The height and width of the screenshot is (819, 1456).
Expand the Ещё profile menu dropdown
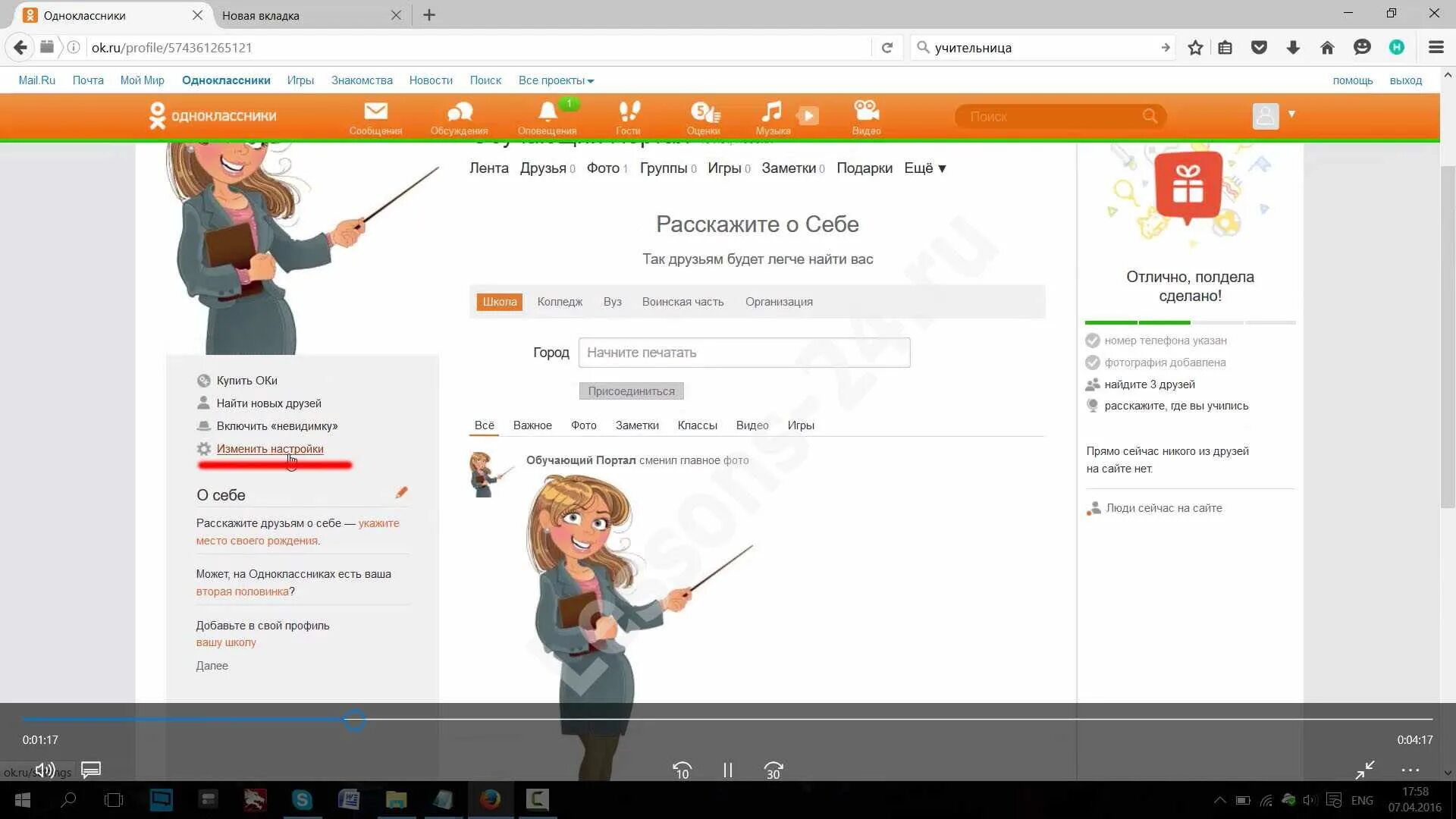click(924, 168)
